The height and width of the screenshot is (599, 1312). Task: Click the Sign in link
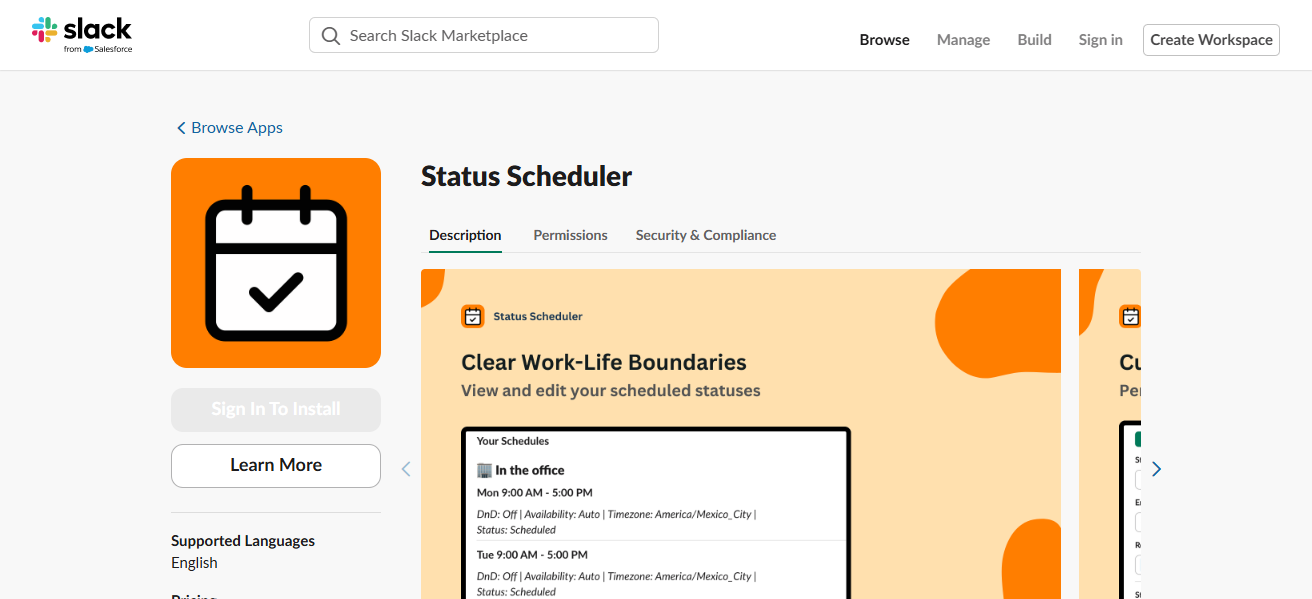tap(1100, 40)
